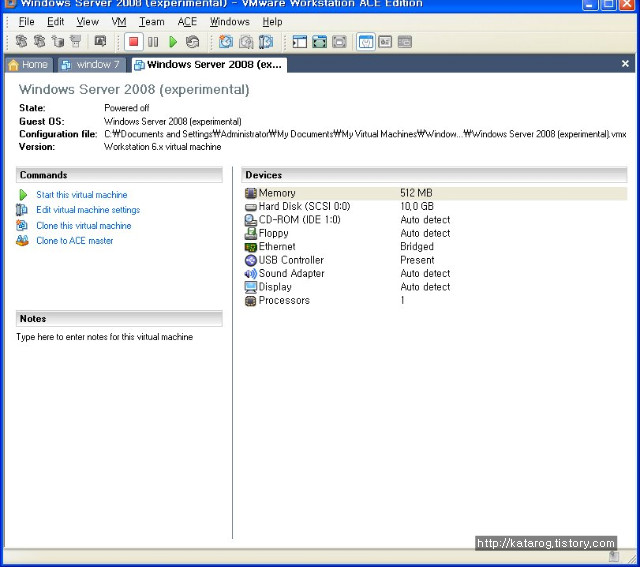Image resolution: width=640 pixels, height=567 pixels.
Task: Open the ACE menu
Action: 187,22
